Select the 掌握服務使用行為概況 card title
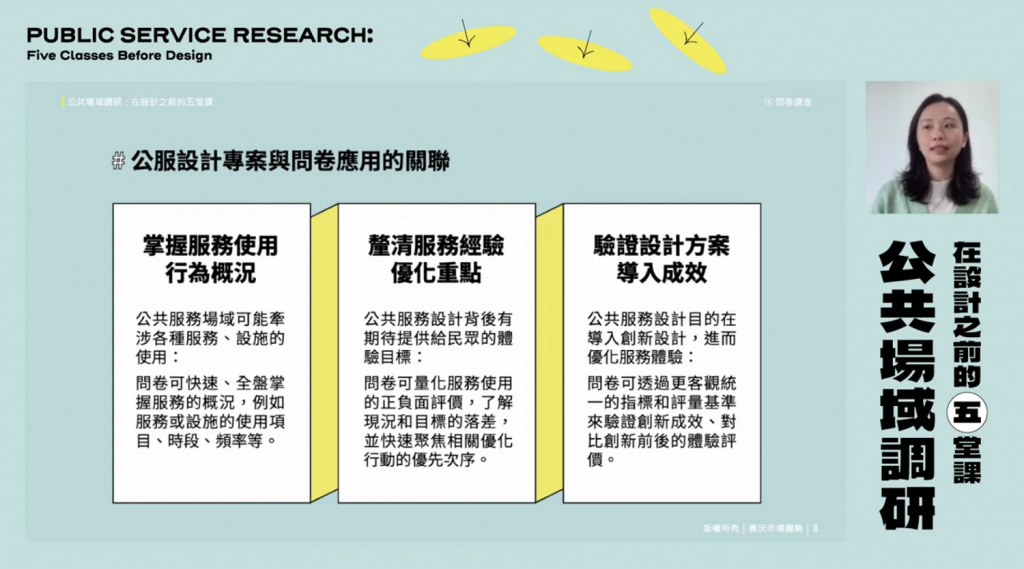 tap(210, 259)
